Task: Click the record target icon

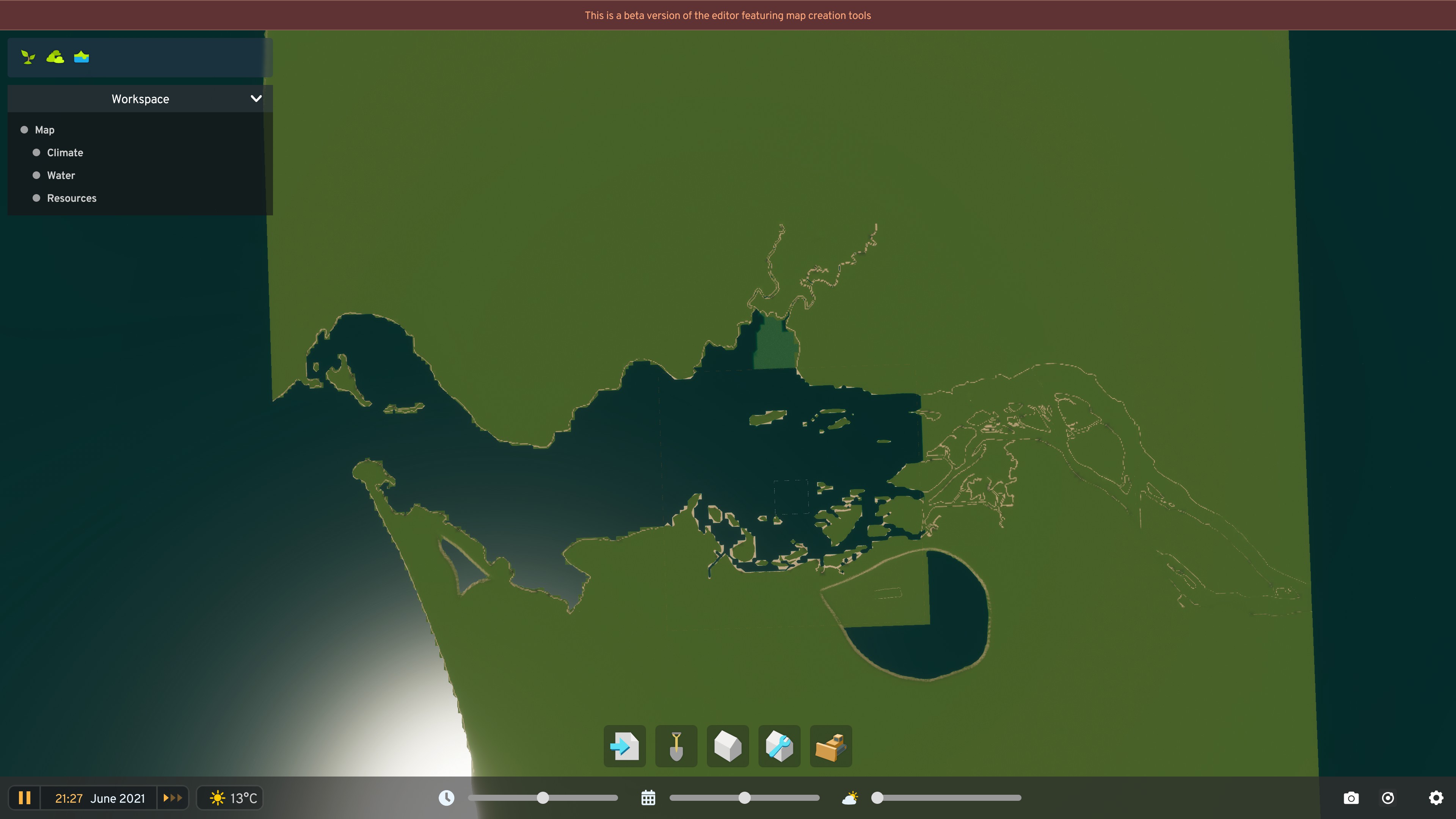Action: tap(1388, 798)
